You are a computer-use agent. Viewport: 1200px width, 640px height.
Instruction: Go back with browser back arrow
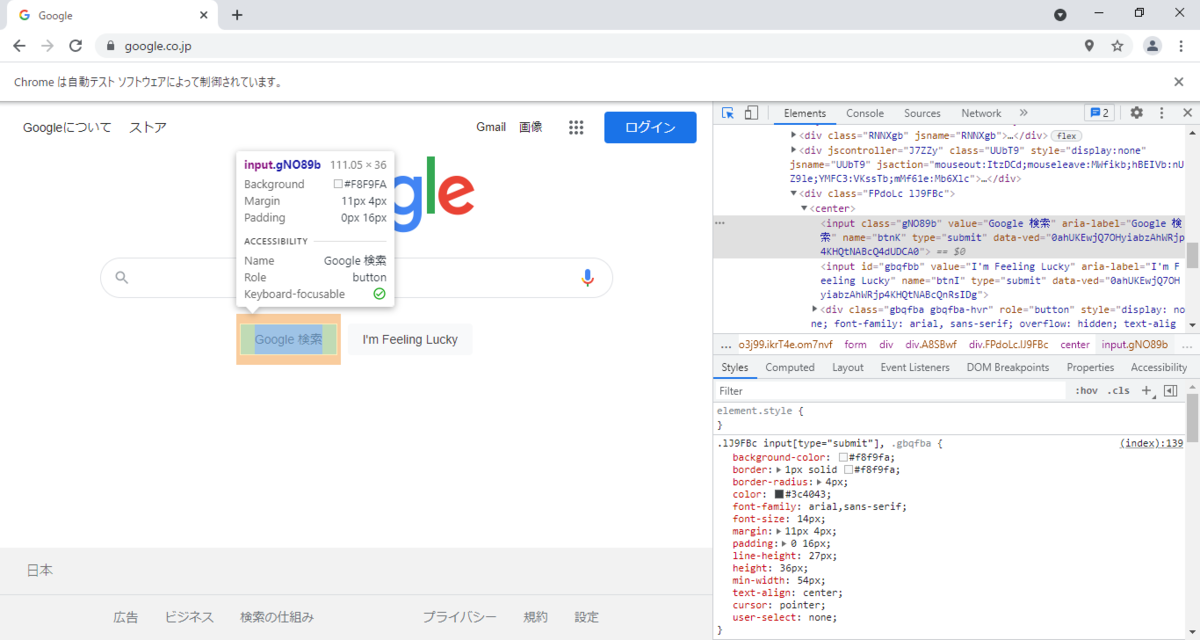(x=19, y=46)
